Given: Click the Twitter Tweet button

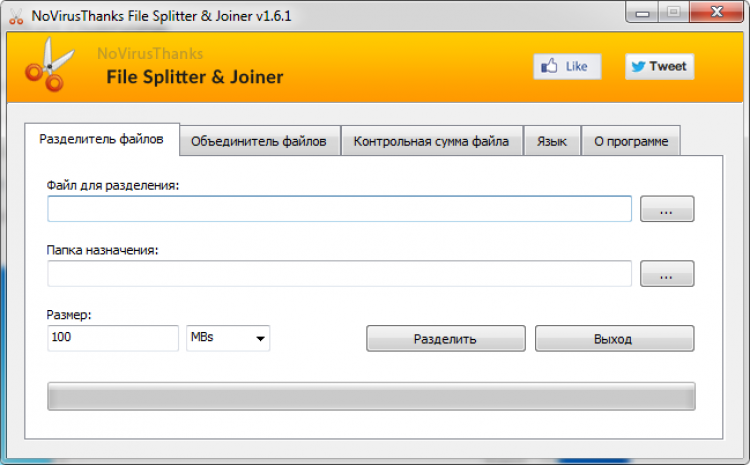Looking at the screenshot, I should coord(659,66).
